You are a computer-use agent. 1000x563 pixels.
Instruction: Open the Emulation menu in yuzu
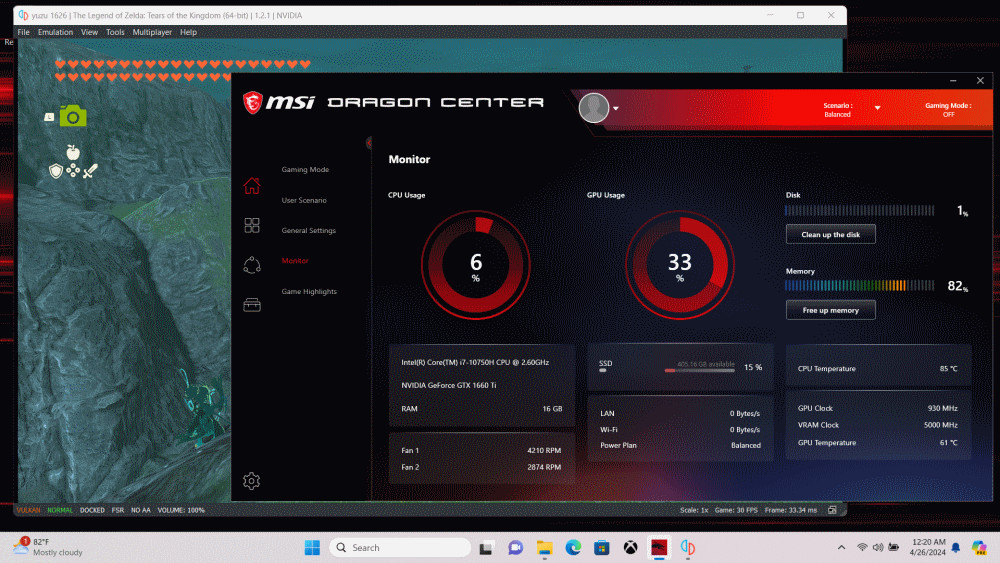tap(55, 32)
